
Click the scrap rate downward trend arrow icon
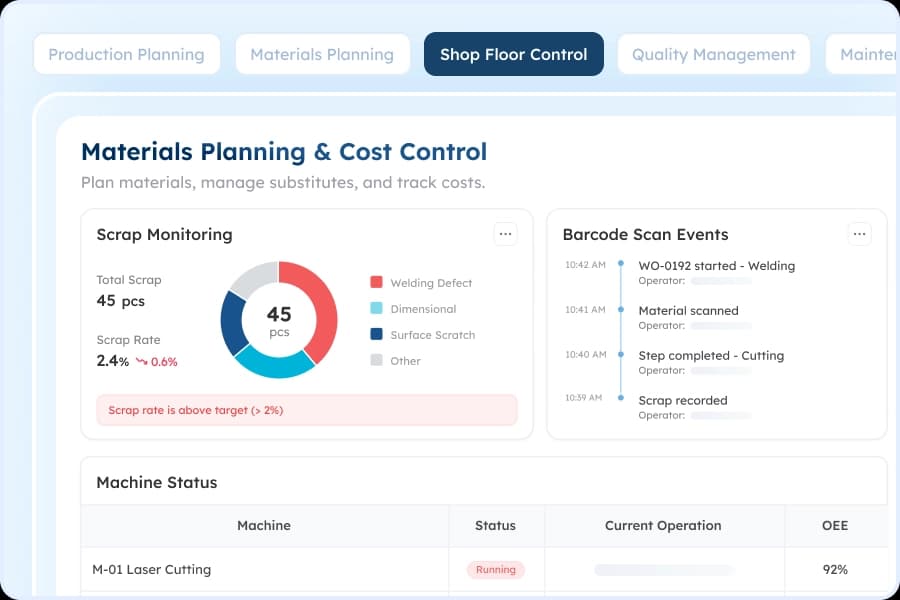click(x=141, y=361)
